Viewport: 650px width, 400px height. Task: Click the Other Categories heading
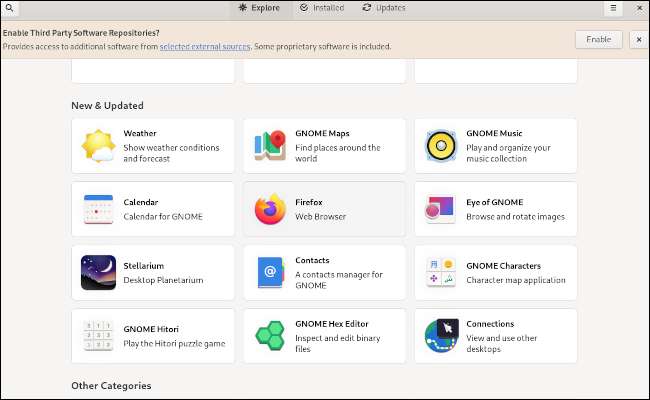[111, 385]
